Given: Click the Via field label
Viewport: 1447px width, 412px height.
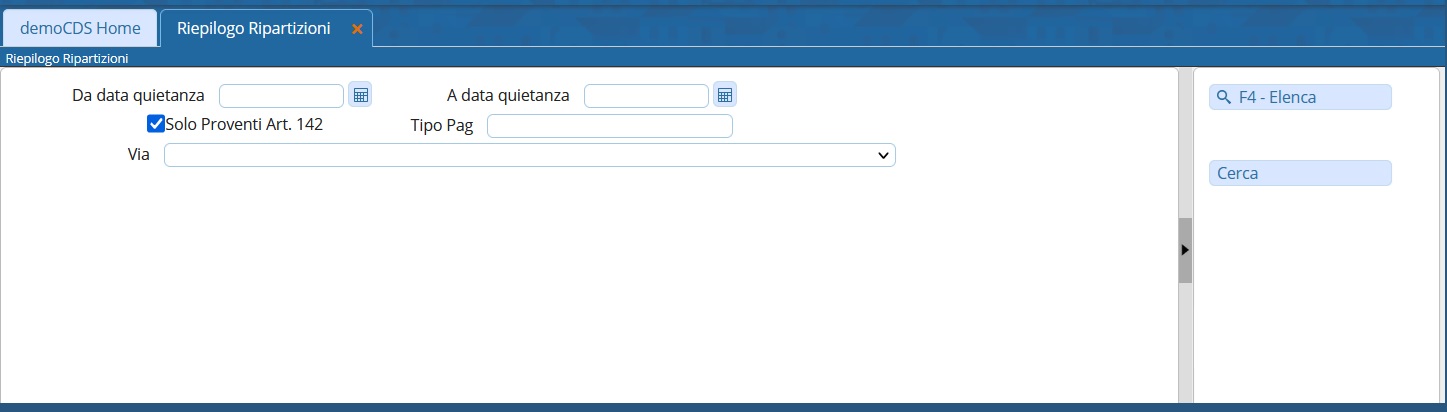Looking at the screenshot, I should coord(139,155).
